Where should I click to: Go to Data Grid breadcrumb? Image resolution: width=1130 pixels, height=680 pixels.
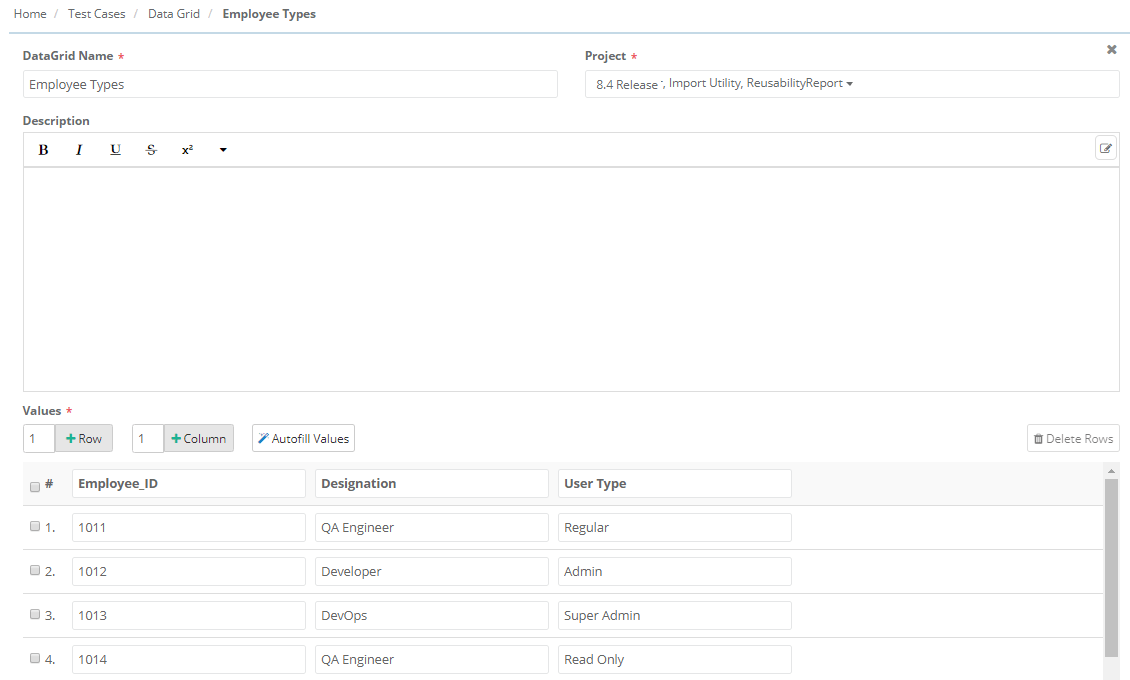[174, 14]
